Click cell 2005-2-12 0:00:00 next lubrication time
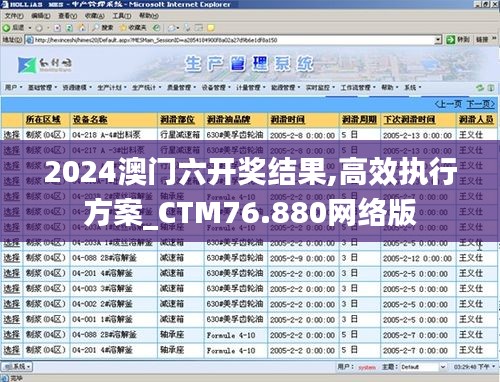 point(417,258)
